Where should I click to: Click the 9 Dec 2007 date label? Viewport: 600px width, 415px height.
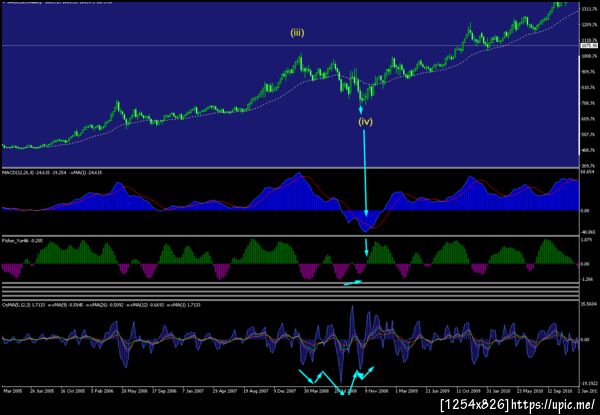[x=285, y=391]
